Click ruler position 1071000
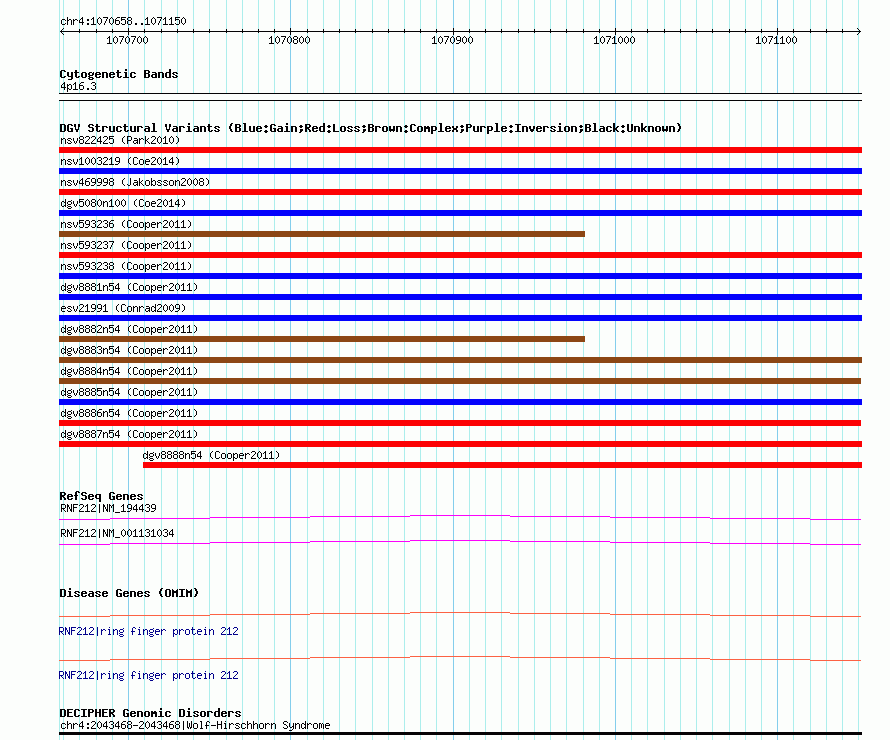890x740 pixels. coord(614,40)
